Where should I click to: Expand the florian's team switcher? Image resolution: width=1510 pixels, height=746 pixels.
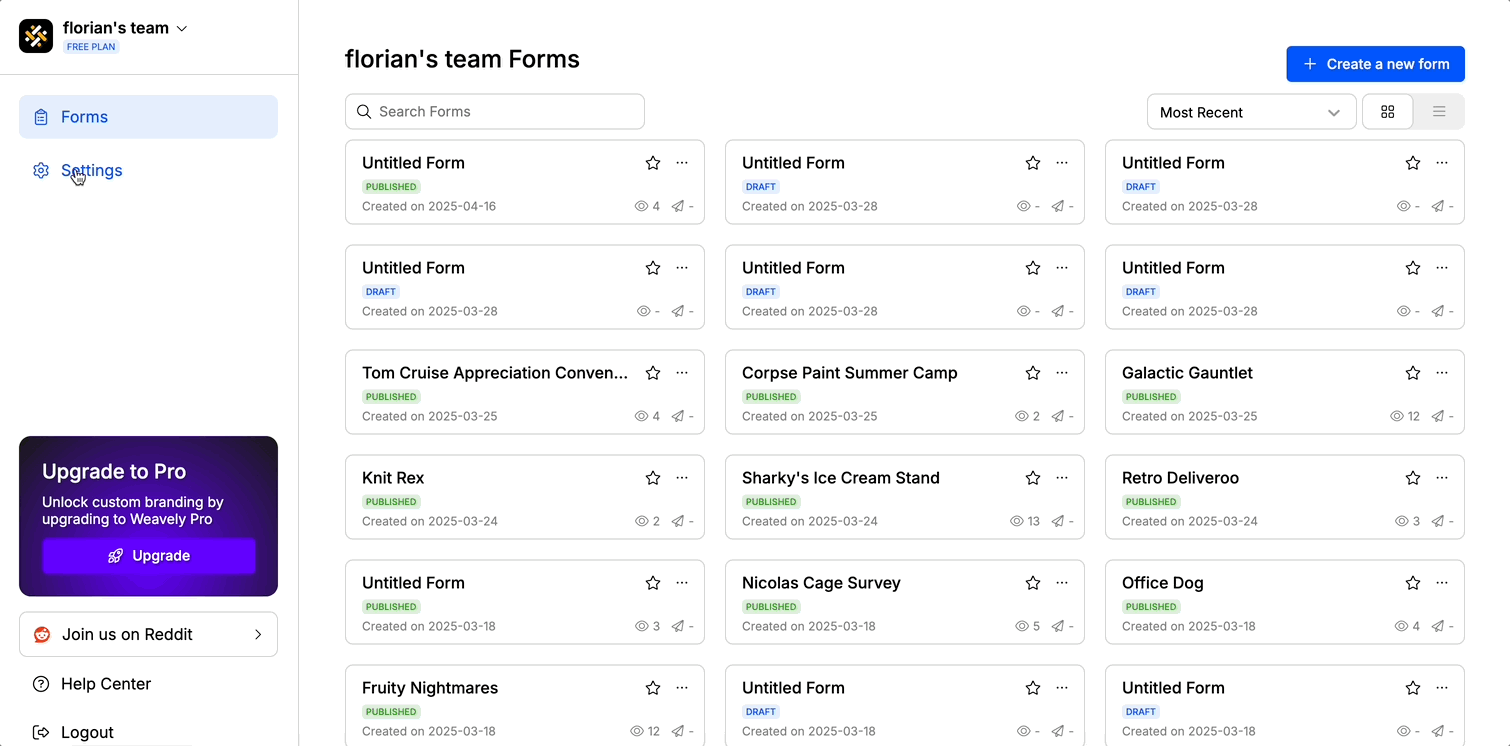[x=182, y=29]
